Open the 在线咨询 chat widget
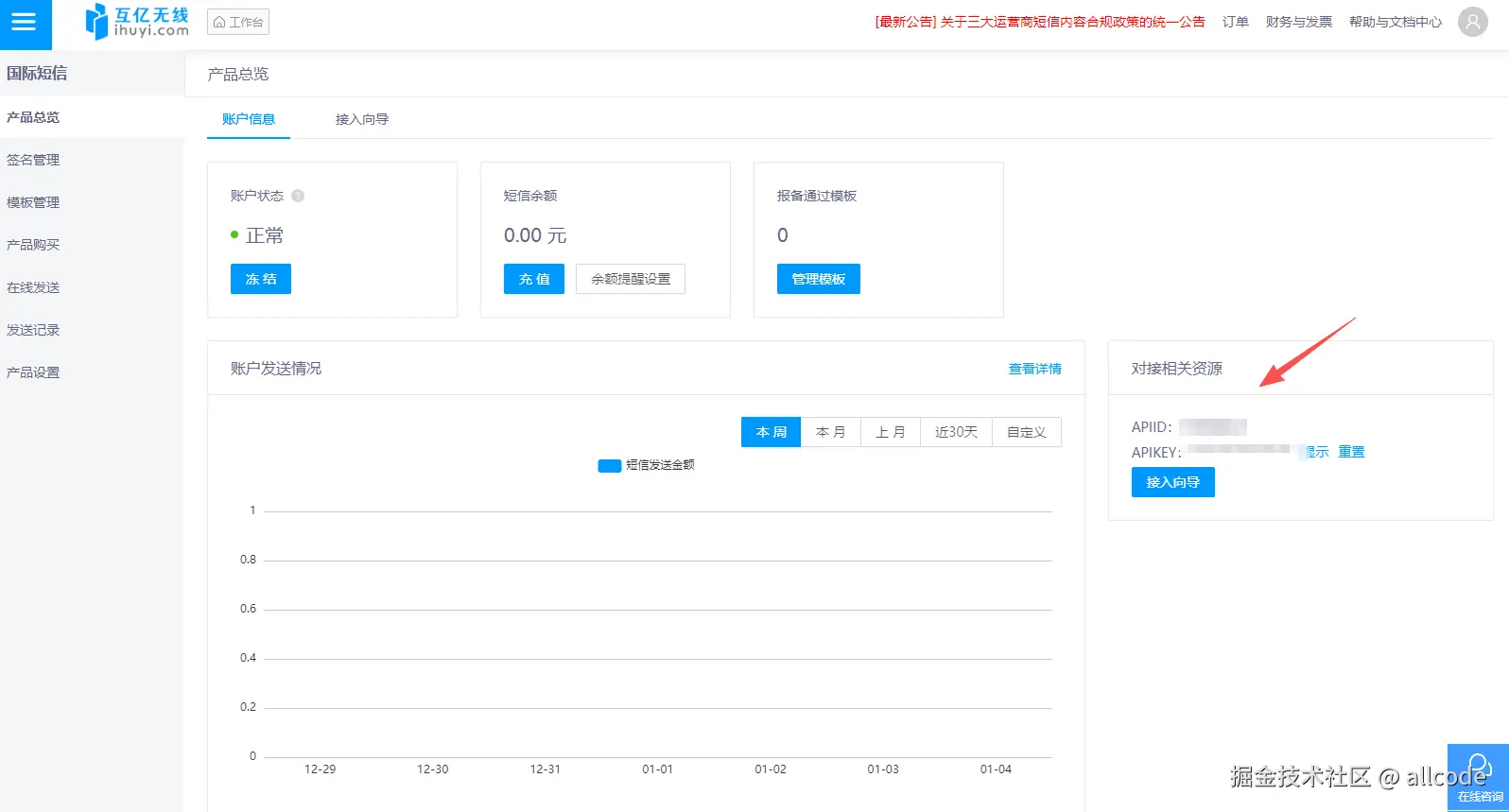Image resolution: width=1509 pixels, height=812 pixels. pyautogui.click(x=1479, y=777)
